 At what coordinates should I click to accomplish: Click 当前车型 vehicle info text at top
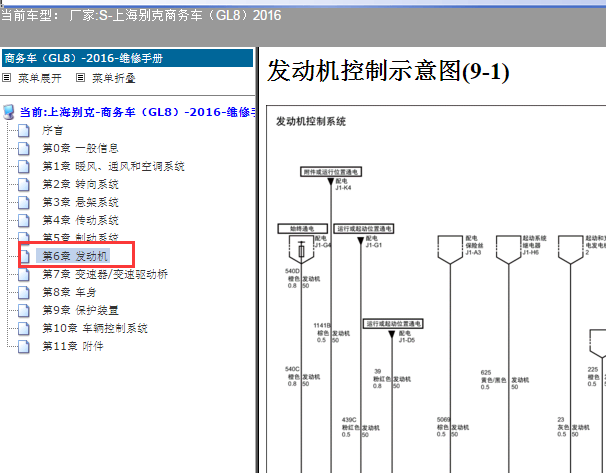tap(141, 16)
